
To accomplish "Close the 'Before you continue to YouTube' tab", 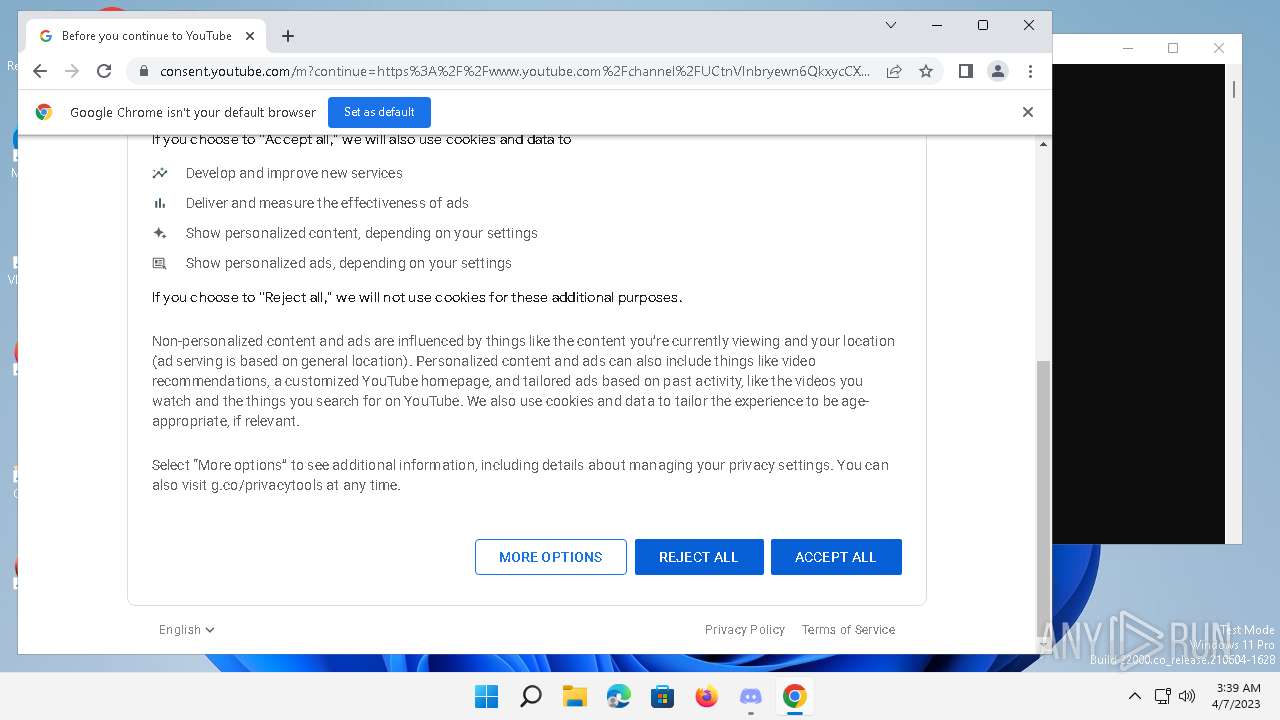I will [x=250, y=36].
